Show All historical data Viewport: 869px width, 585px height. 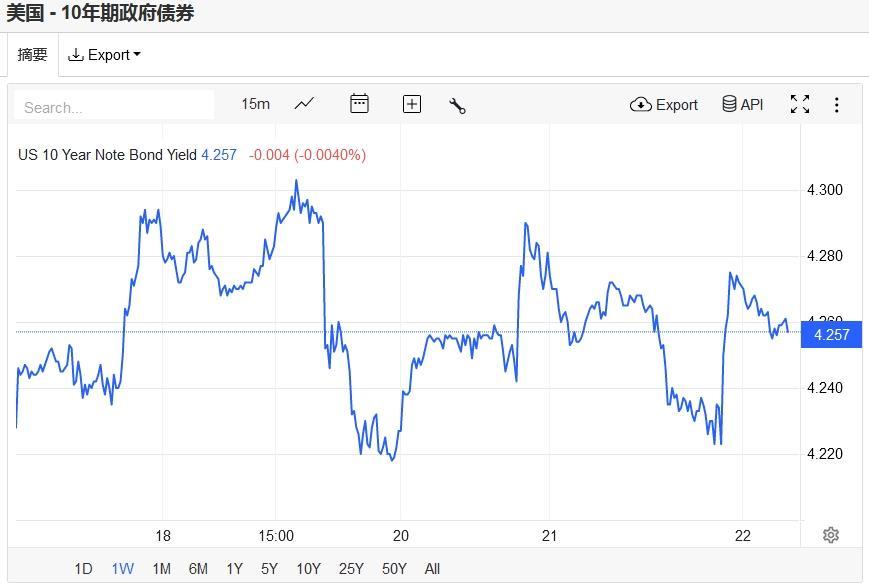click(x=432, y=569)
